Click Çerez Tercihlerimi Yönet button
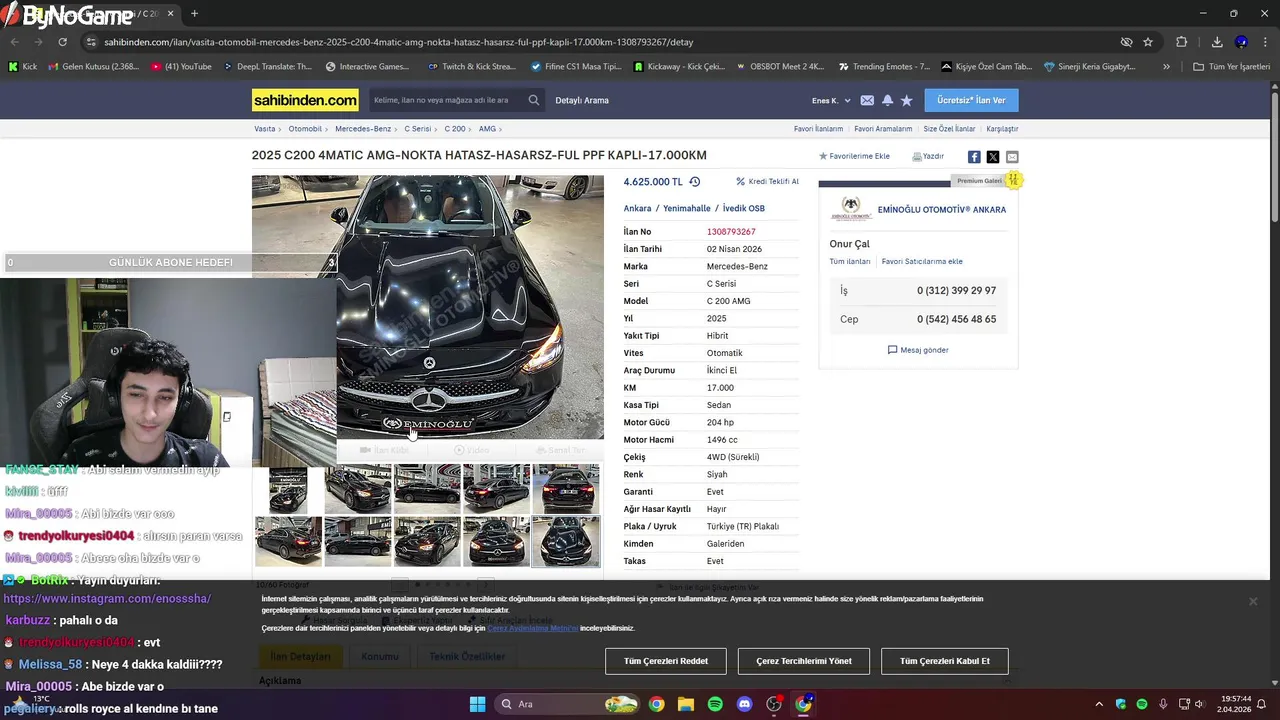The height and width of the screenshot is (720, 1280). pyautogui.click(x=804, y=661)
